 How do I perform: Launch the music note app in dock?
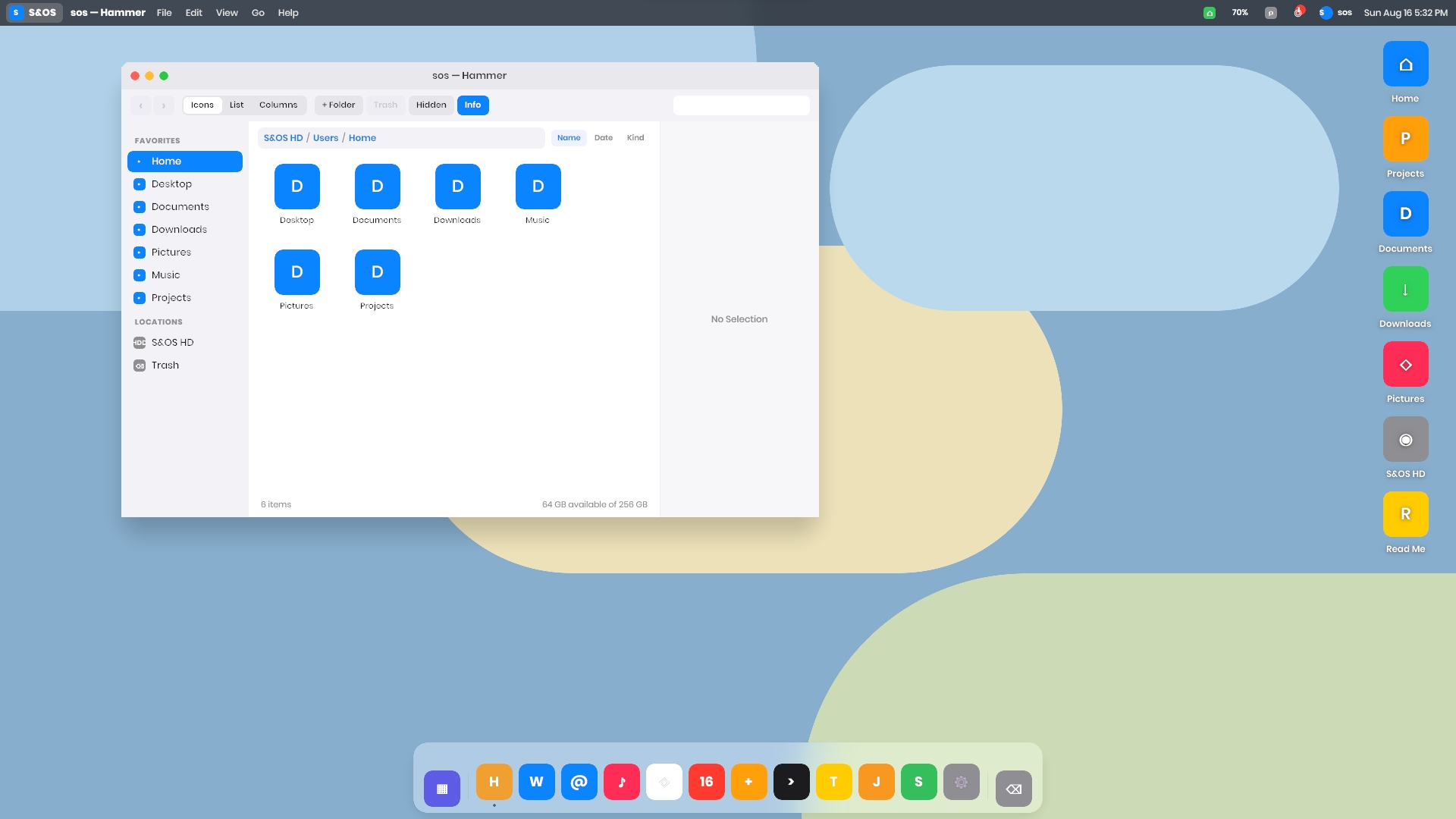pyautogui.click(x=621, y=782)
